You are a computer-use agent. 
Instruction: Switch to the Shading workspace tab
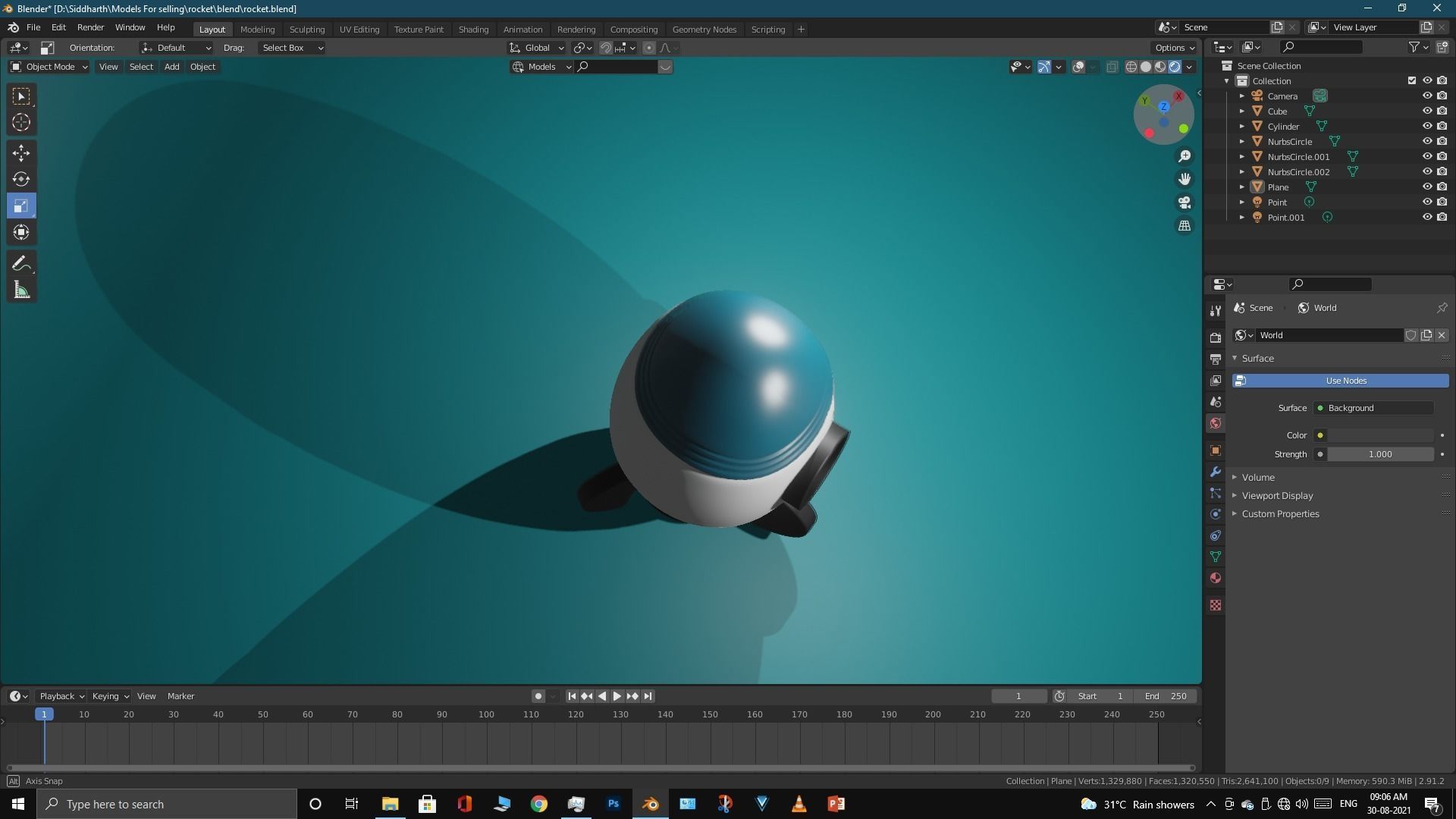click(473, 30)
